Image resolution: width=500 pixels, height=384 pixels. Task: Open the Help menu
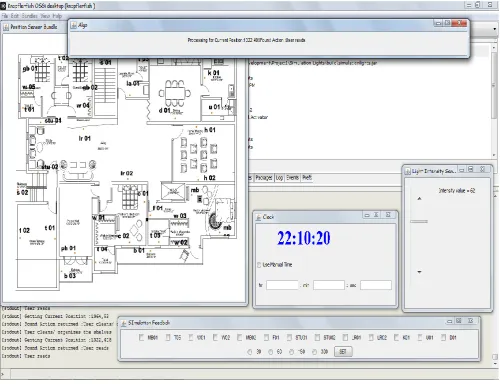tap(57, 16)
